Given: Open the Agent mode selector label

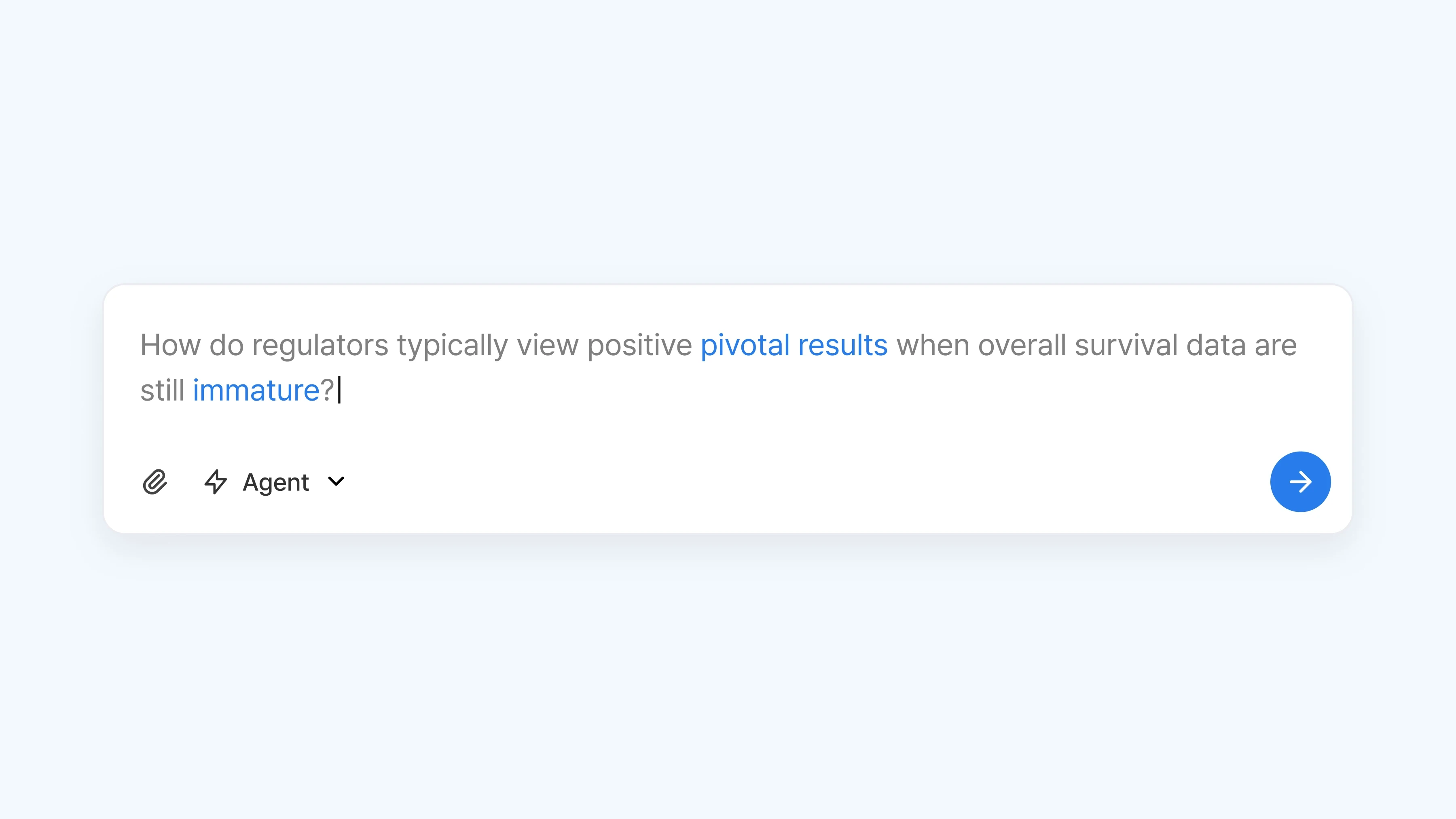Looking at the screenshot, I should 276,482.
